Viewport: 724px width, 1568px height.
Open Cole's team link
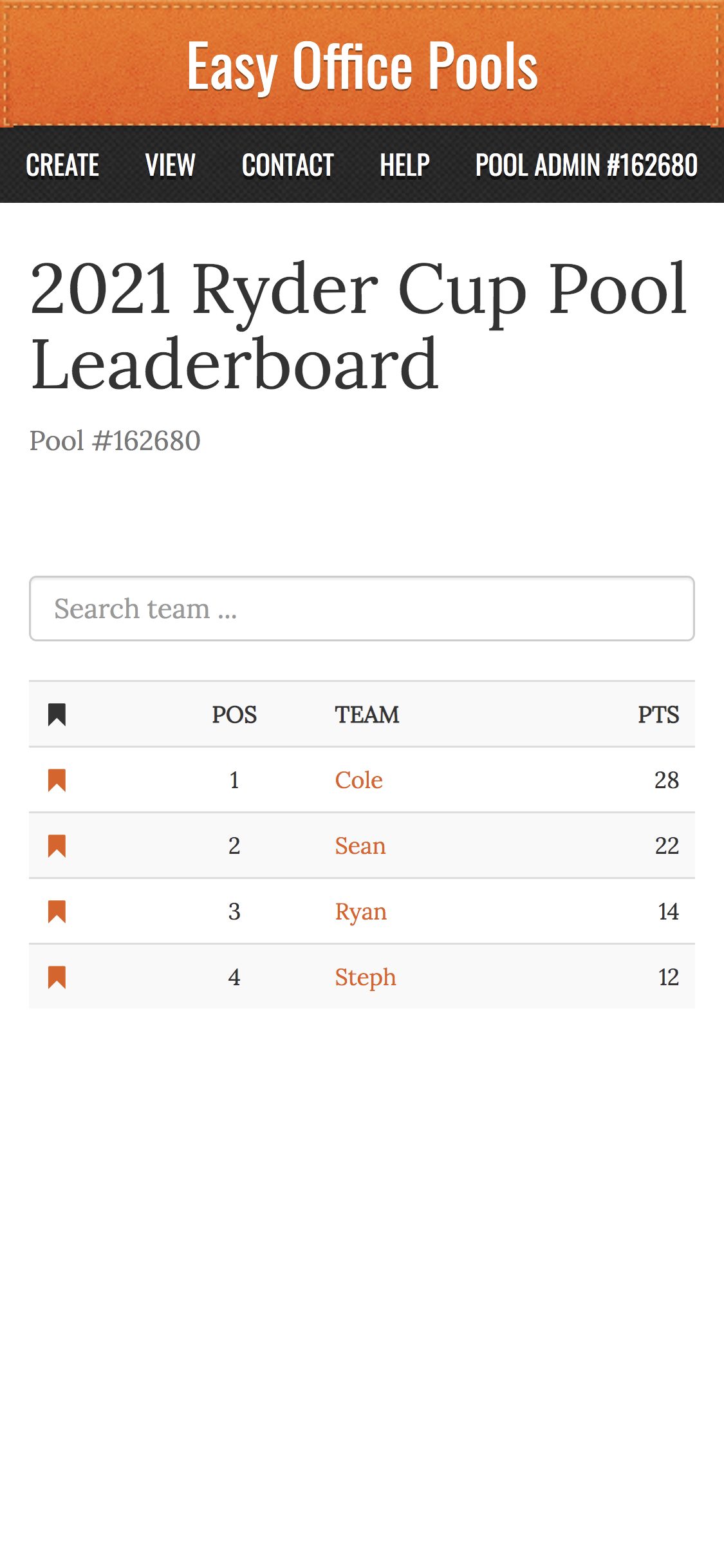358,780
